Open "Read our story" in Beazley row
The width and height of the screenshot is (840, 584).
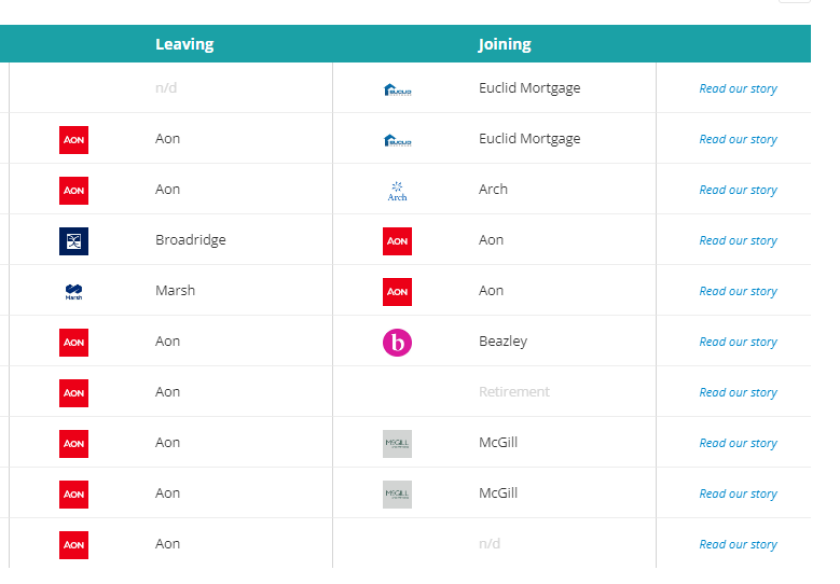click(x=738, y=342)
